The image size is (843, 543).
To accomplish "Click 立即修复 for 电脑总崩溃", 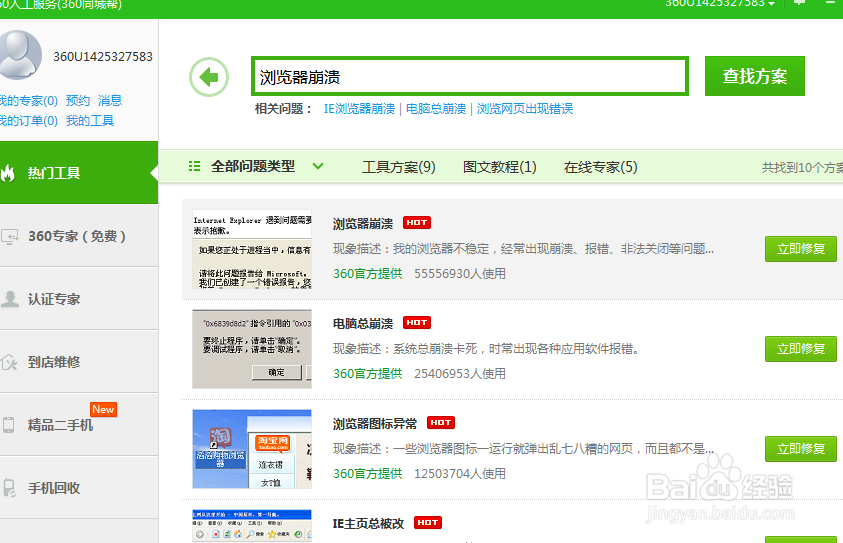I will (x=801, y=349).
